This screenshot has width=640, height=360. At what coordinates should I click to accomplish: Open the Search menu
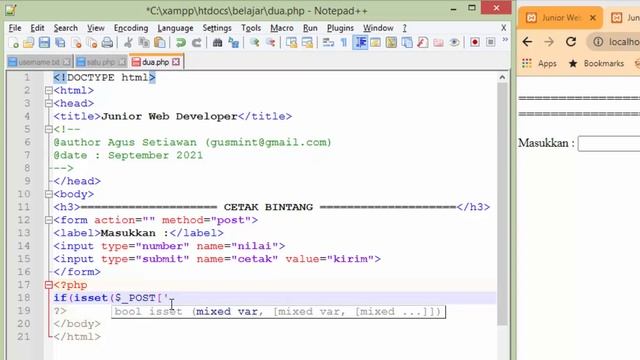point(65,28)
